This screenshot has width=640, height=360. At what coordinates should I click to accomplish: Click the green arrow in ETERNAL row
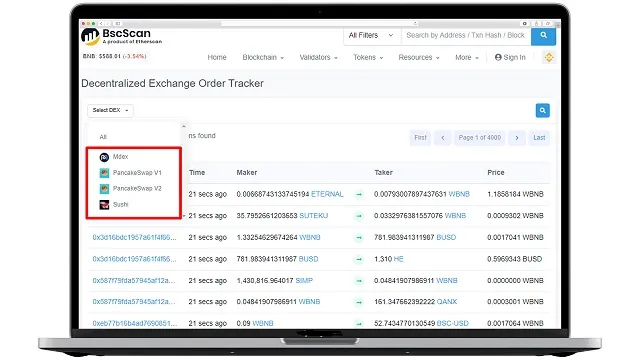pos(359,194)
